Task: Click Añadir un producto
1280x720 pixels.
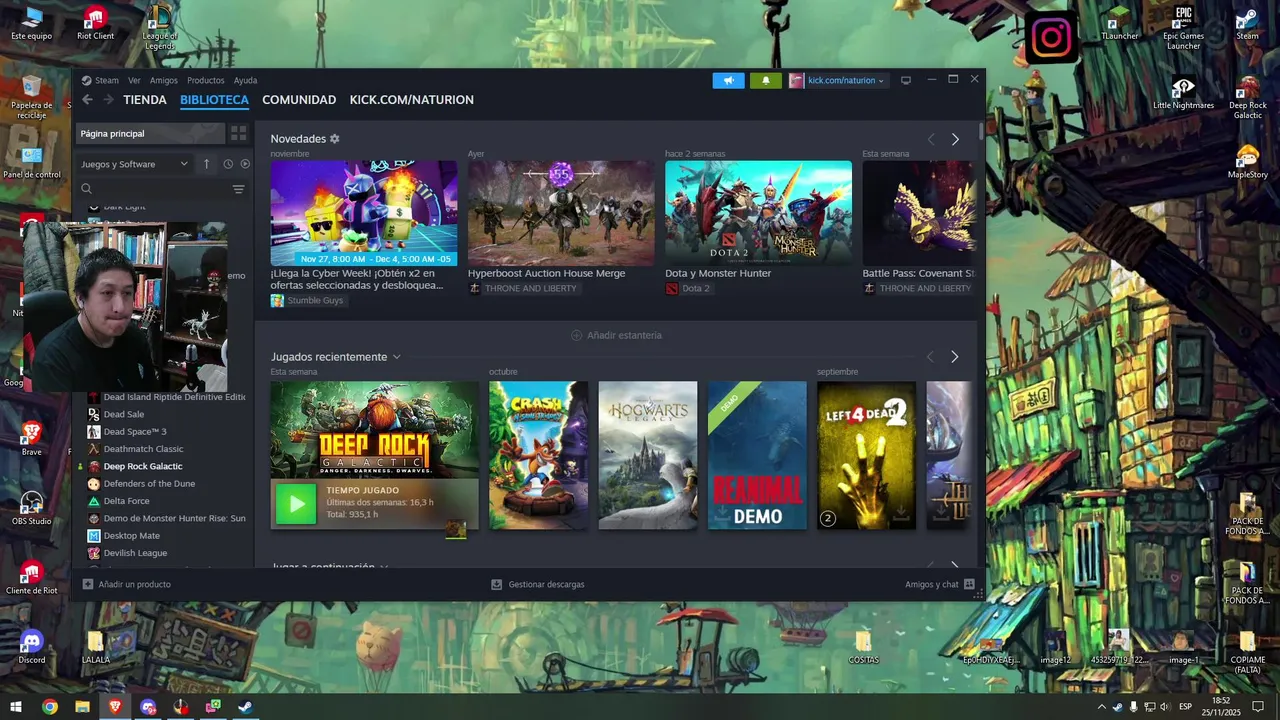Action: [x=127, y=584]
